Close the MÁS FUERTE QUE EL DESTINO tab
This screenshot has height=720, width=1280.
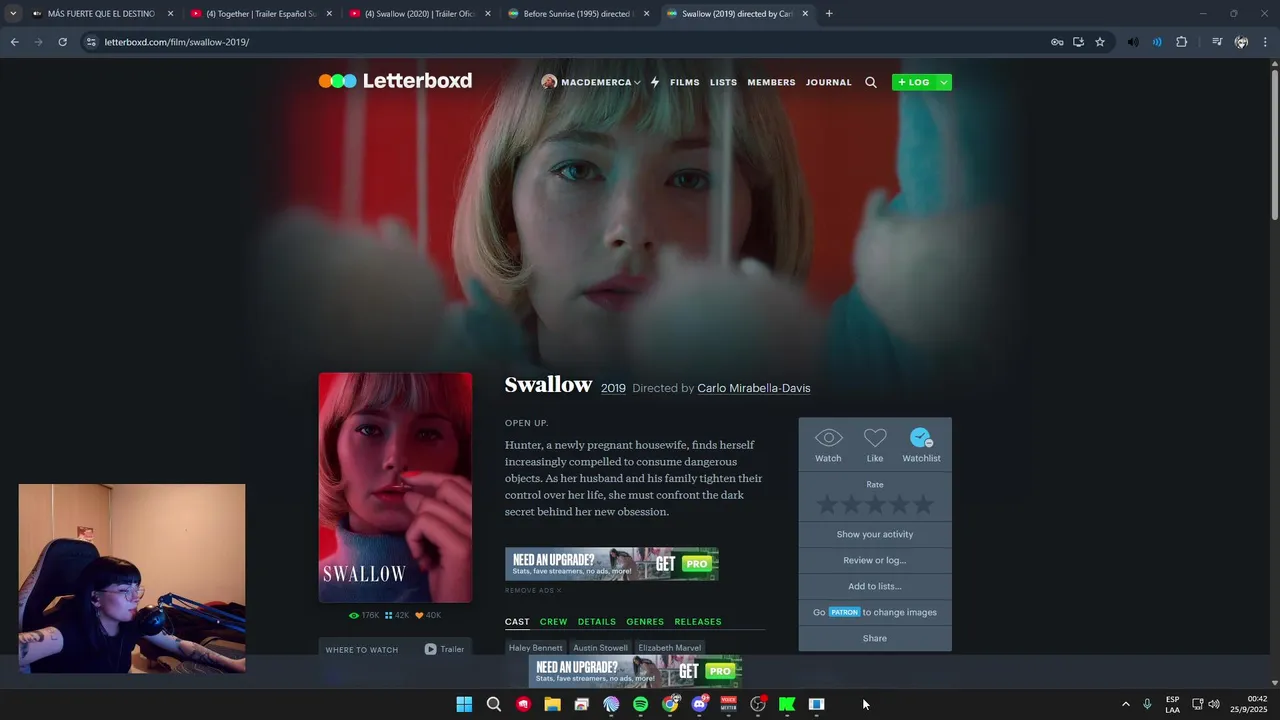[170, 14]
